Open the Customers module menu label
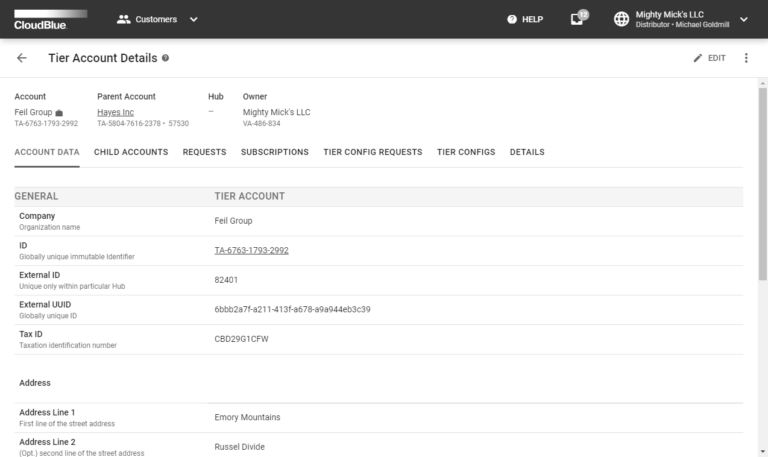The width and height of the screenshot is (768, 457). coord(156,20)
